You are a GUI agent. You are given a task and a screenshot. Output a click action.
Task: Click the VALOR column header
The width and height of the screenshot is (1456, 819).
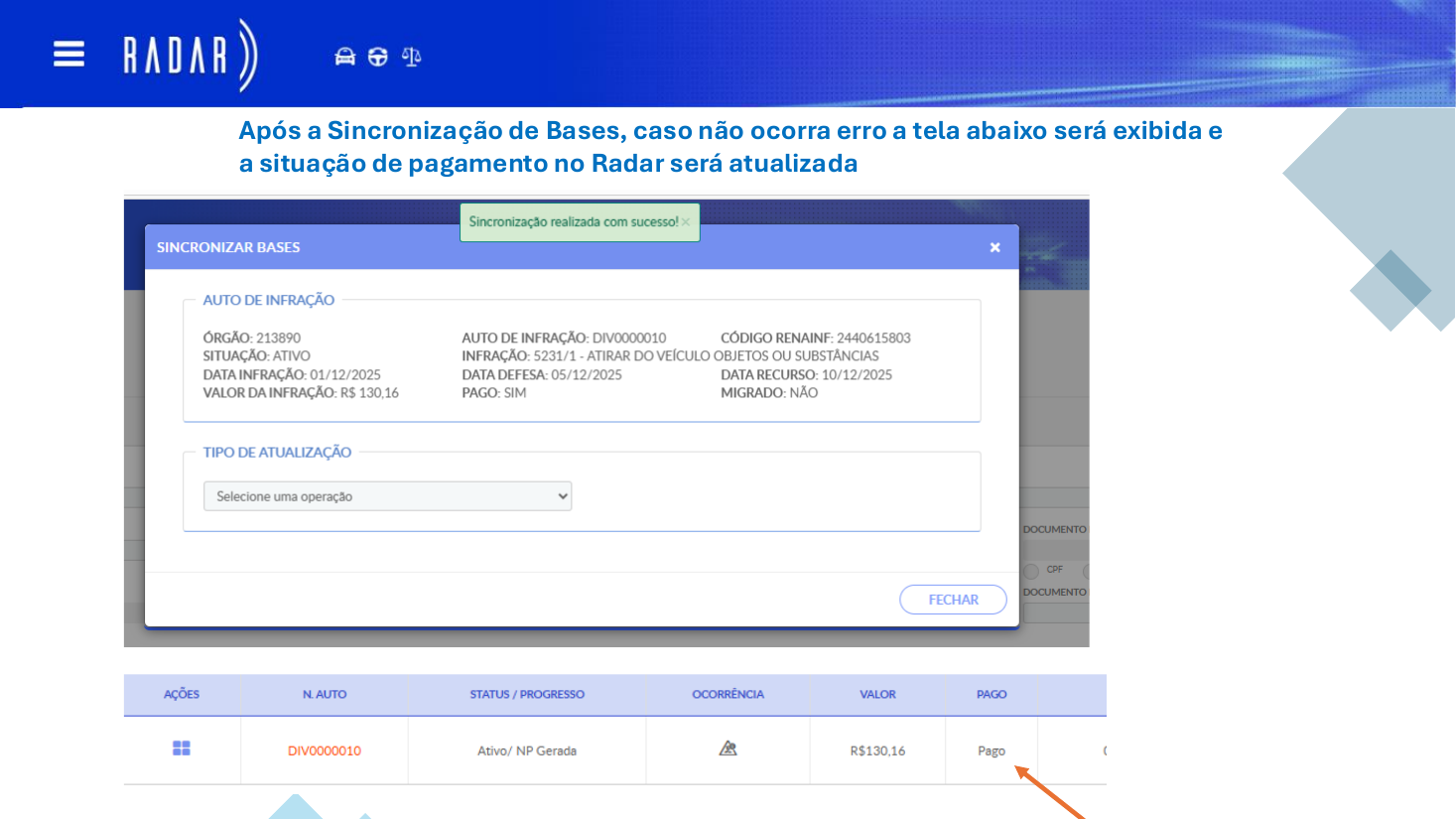(877, 694)
